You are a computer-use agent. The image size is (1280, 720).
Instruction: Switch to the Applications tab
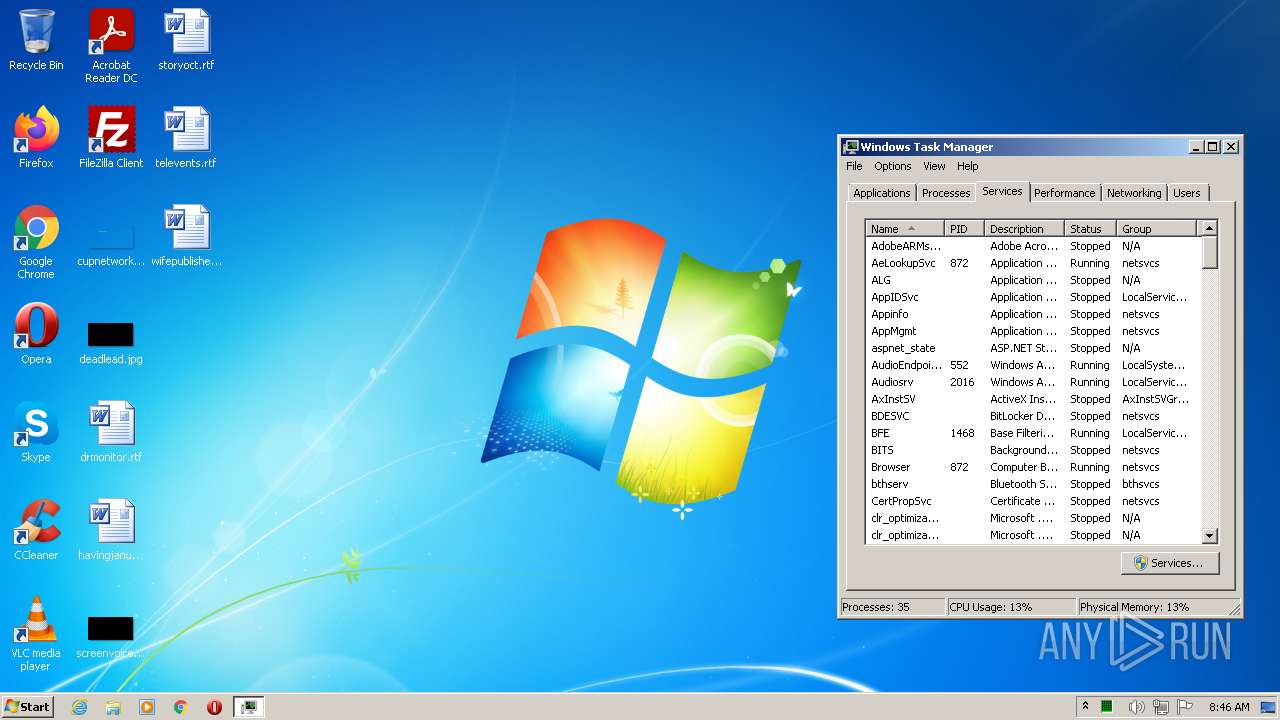click(x=882, y=193)
